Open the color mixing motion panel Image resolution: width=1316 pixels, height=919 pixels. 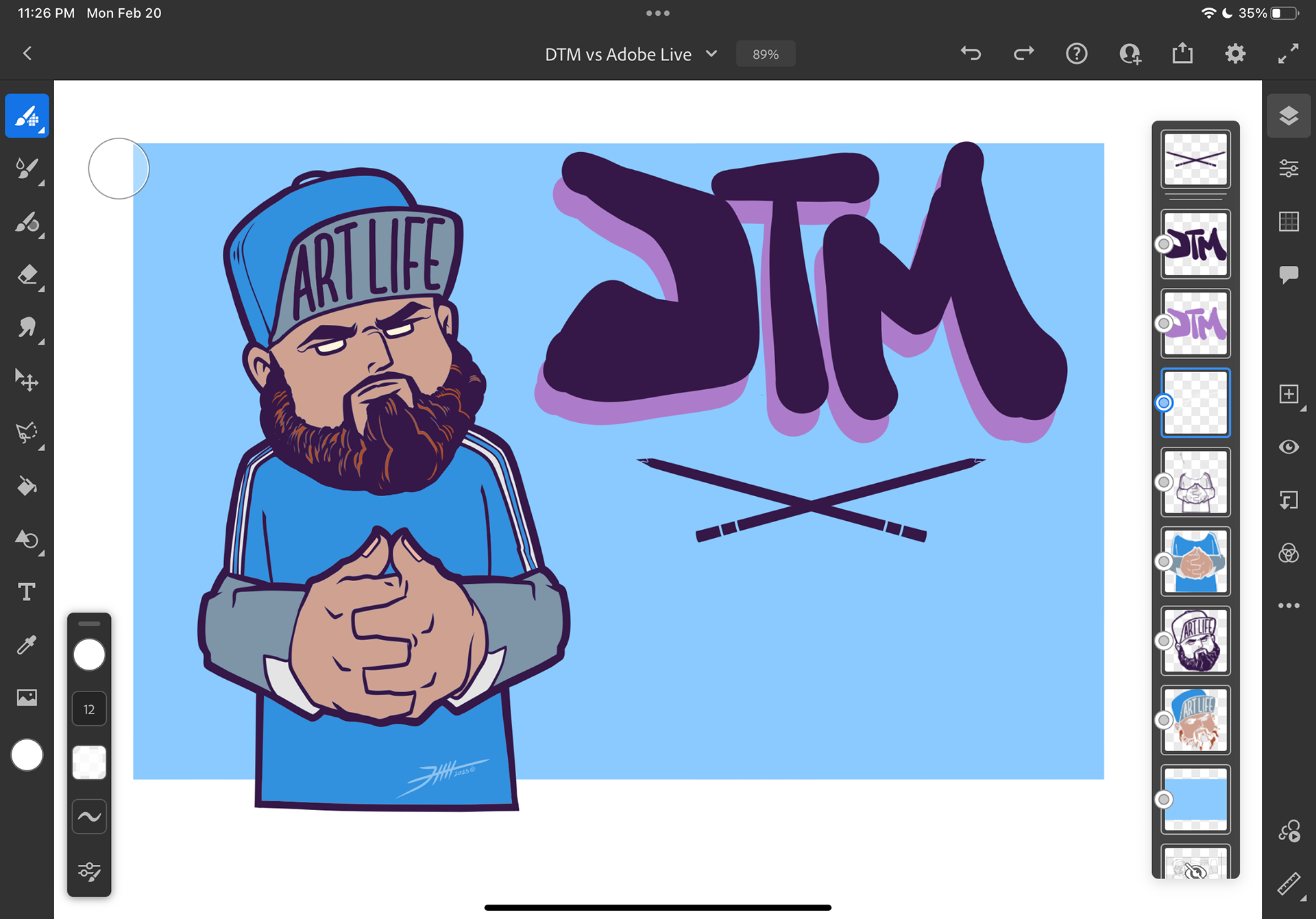click(1289, 831)
